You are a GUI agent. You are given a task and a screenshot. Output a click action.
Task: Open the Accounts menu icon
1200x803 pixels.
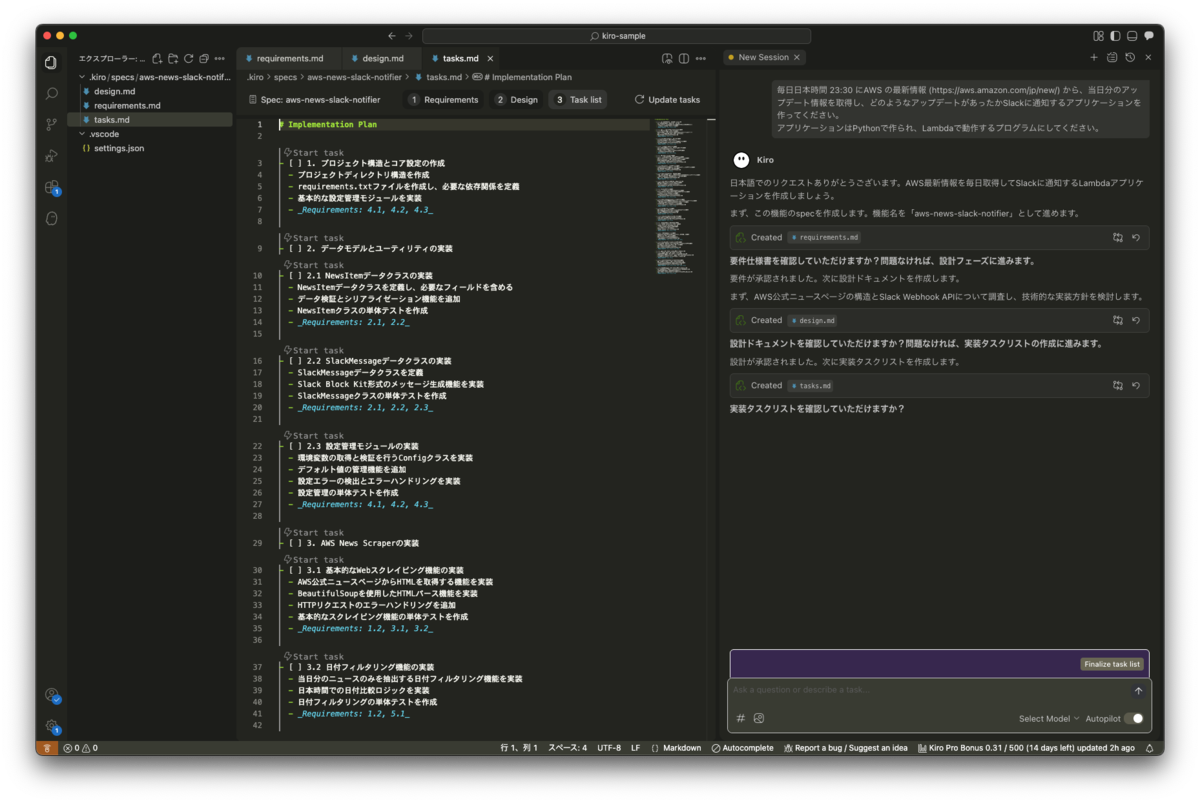click(x=51, y=695)
